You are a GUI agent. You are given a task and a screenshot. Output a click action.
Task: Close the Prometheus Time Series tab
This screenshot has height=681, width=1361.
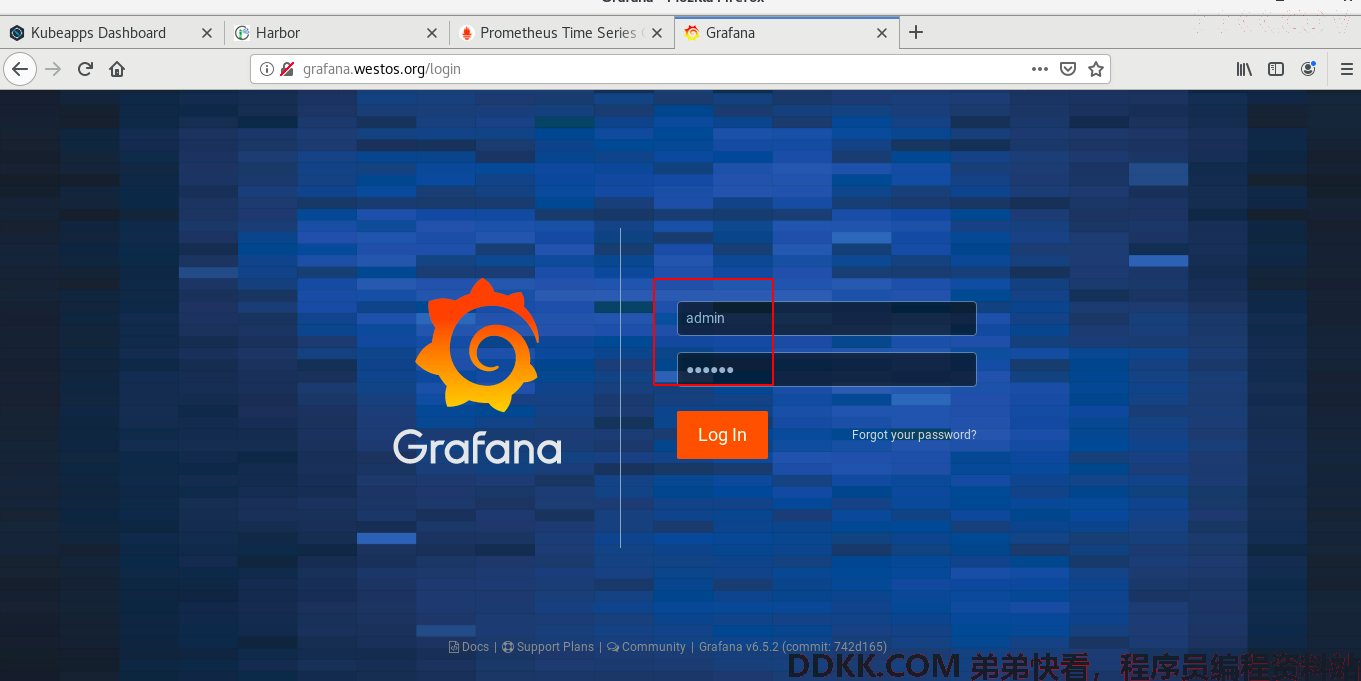pos(657,33)
